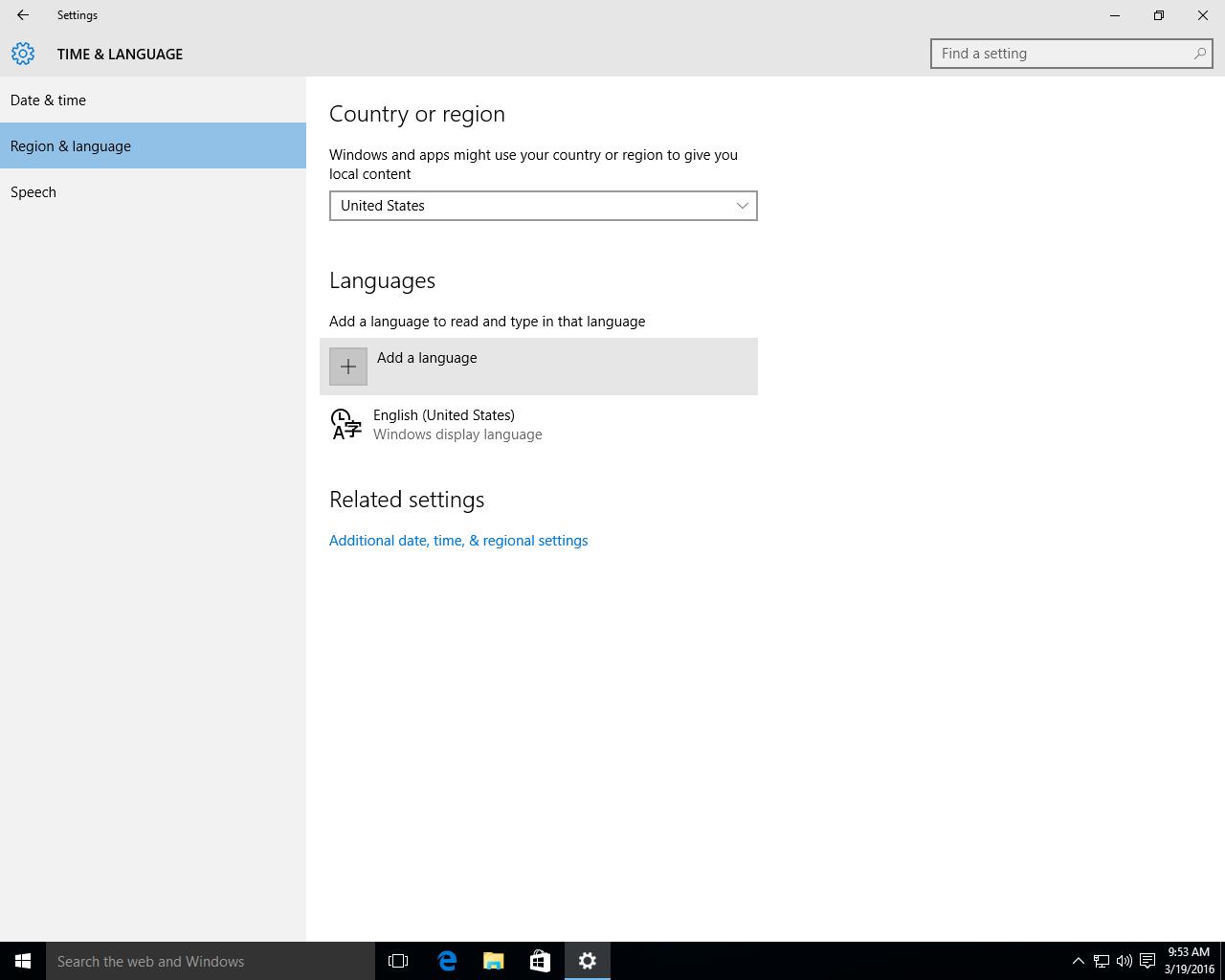Close the Settings window
The width and height of the screenshot is (1225, 980).
pos(1203,15)
